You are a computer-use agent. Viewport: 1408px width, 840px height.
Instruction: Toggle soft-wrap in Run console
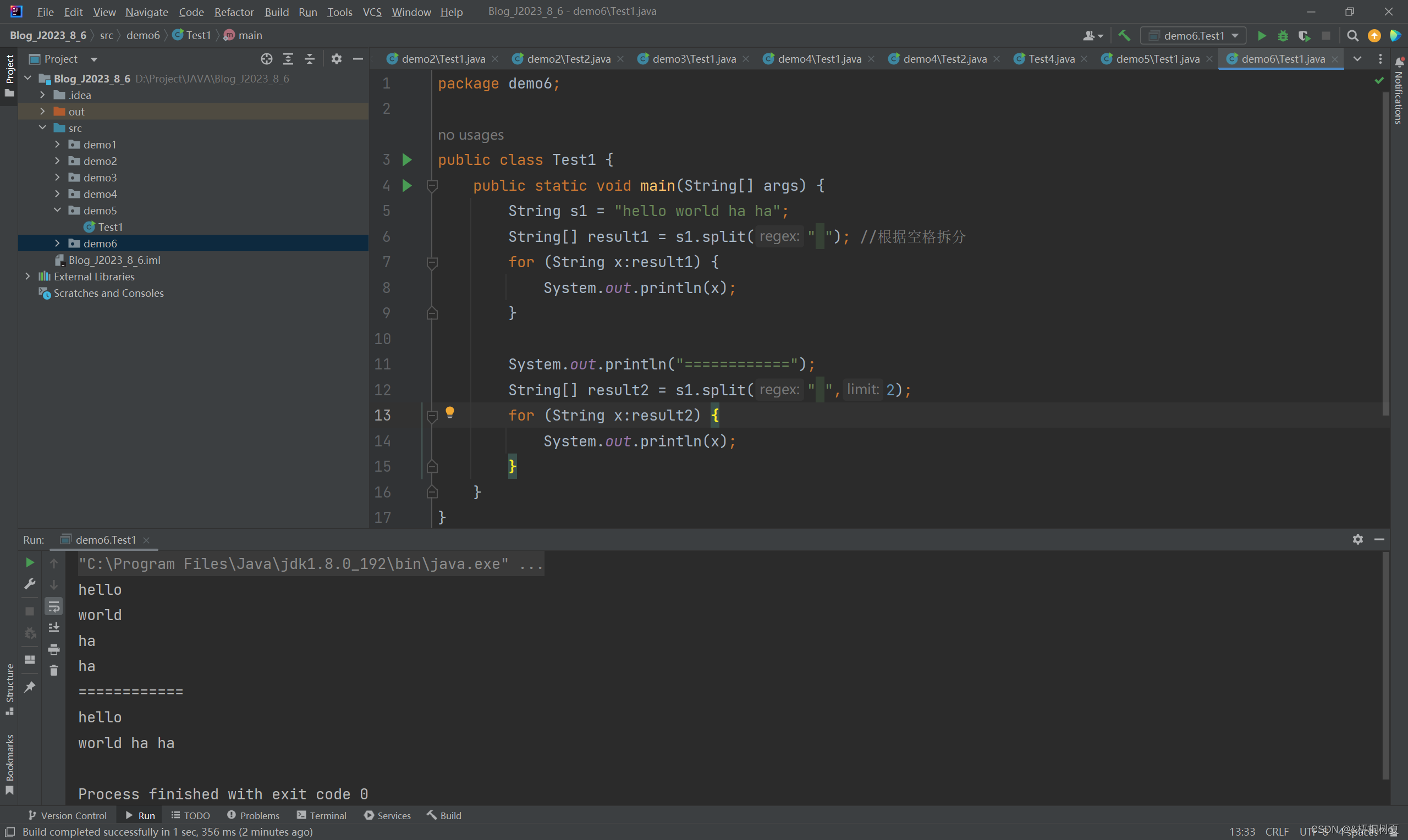(x=54, y=606)
